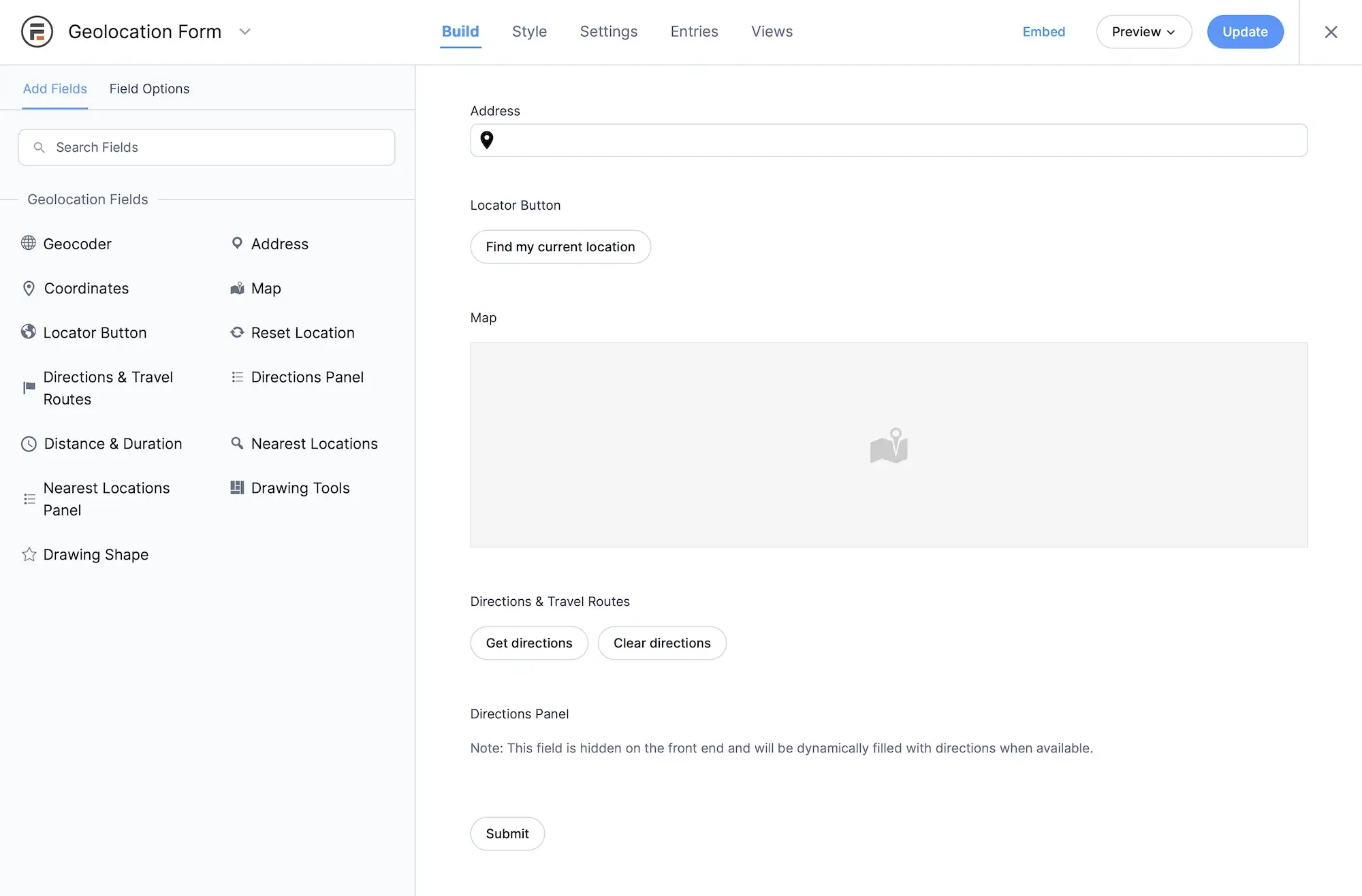Add the Address pin field

pyautogui.click(x=237, y=243)
